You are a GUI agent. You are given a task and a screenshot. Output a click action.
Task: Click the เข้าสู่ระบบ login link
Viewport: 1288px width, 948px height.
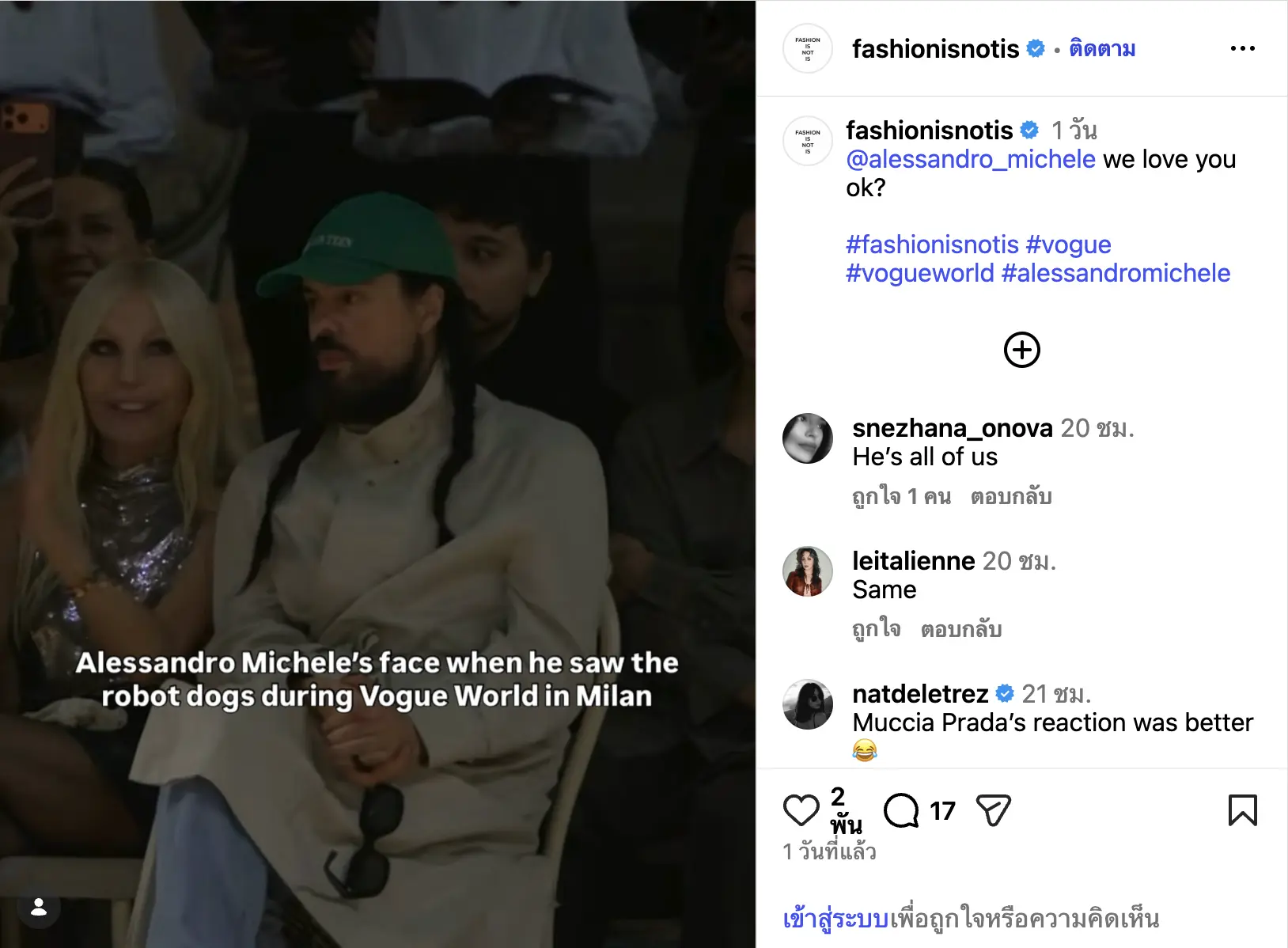[x=835, y=919]
